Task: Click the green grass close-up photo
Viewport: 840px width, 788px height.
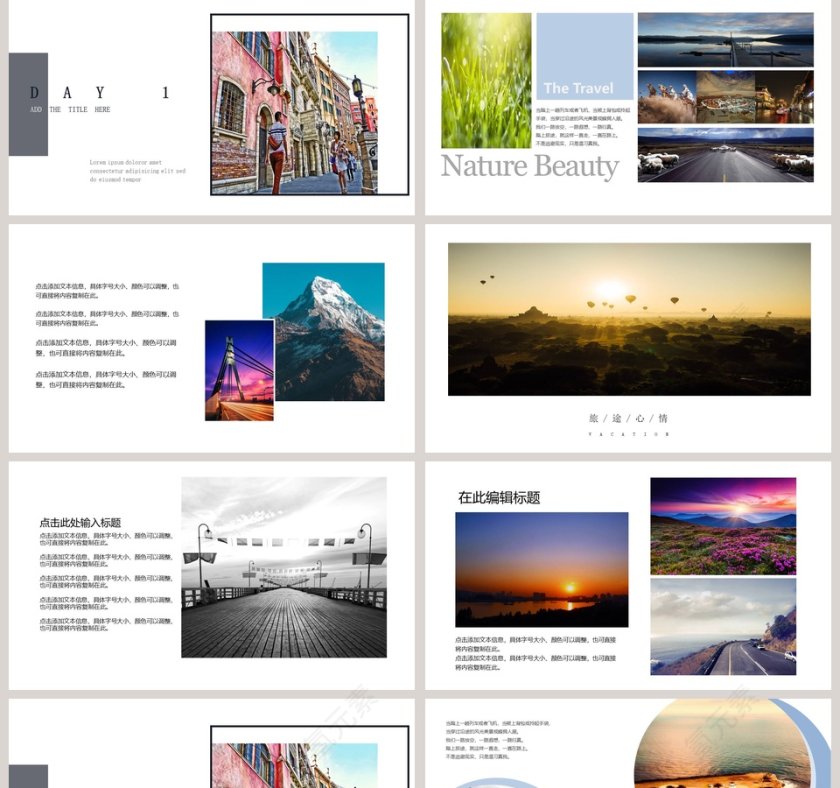Action: [486, 80]
